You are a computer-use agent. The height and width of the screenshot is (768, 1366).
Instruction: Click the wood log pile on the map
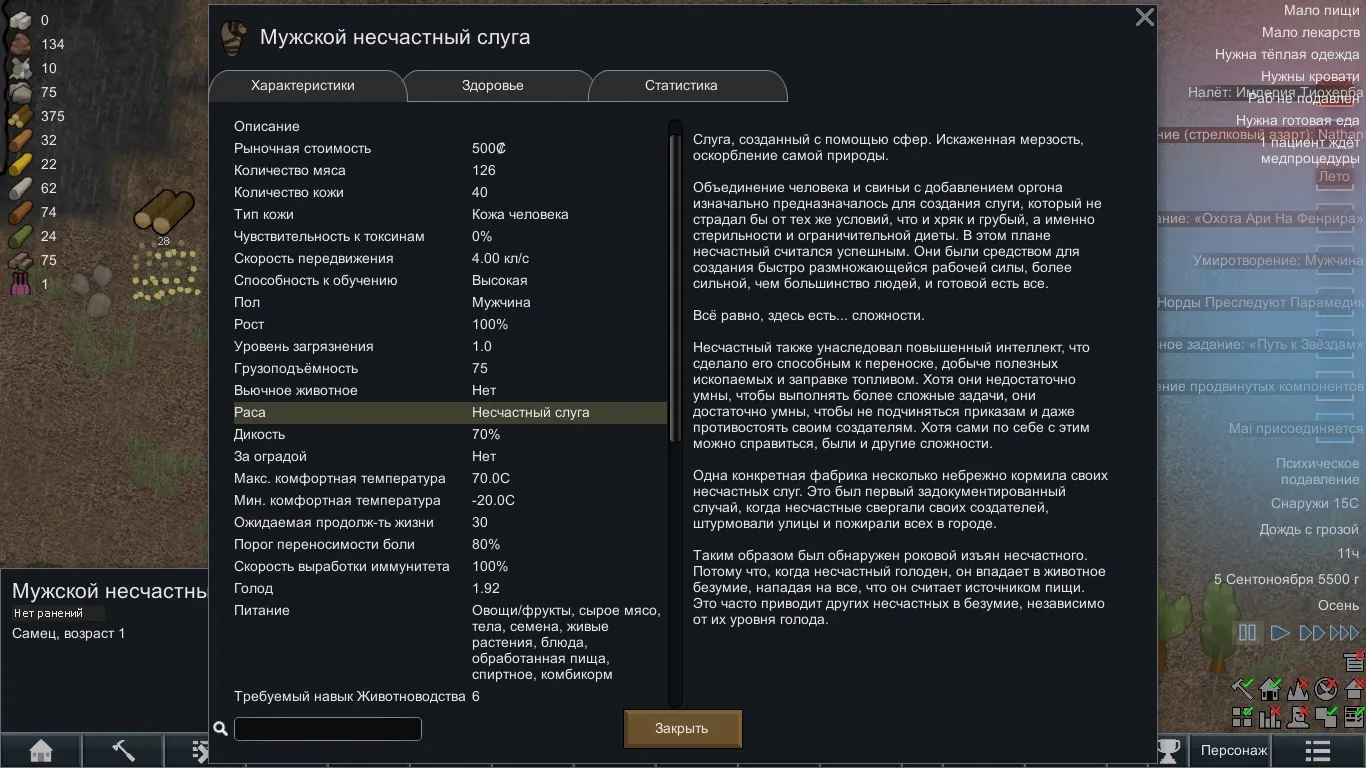coord(164,212)
